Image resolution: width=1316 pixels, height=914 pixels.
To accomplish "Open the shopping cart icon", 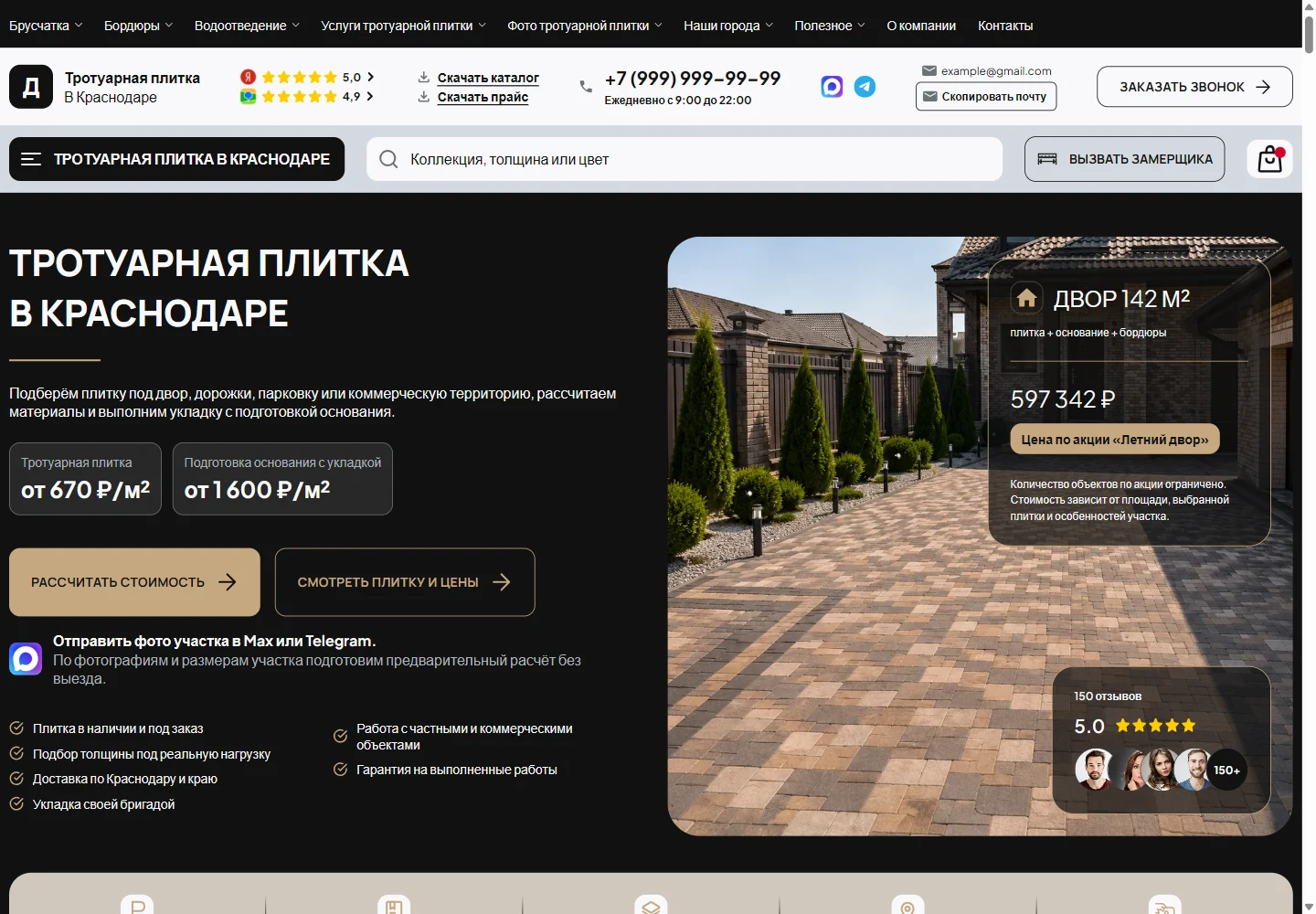I will (1270, 159).
